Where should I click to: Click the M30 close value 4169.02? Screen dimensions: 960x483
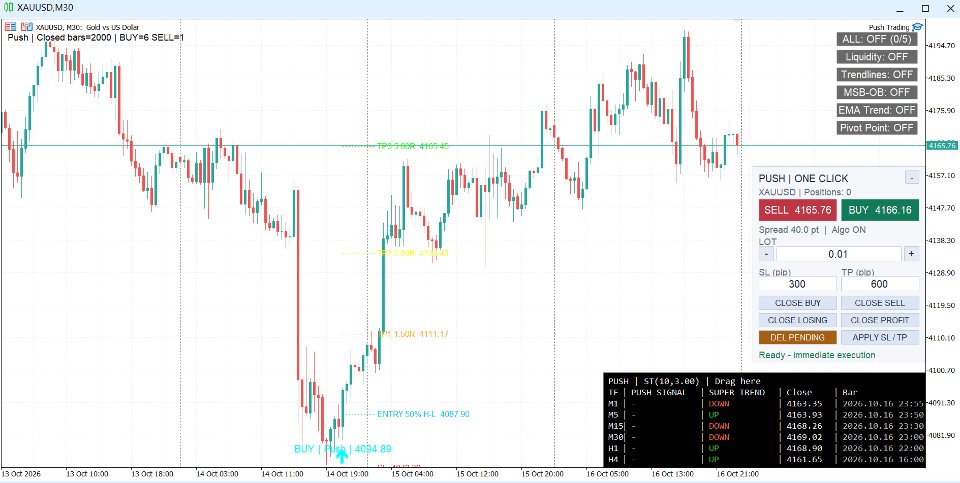(805, 437)
